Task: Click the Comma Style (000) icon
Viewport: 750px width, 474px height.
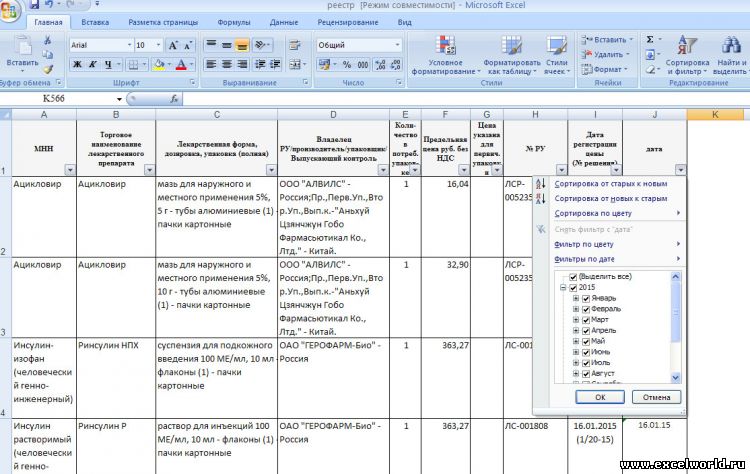Action: [363, 65]
